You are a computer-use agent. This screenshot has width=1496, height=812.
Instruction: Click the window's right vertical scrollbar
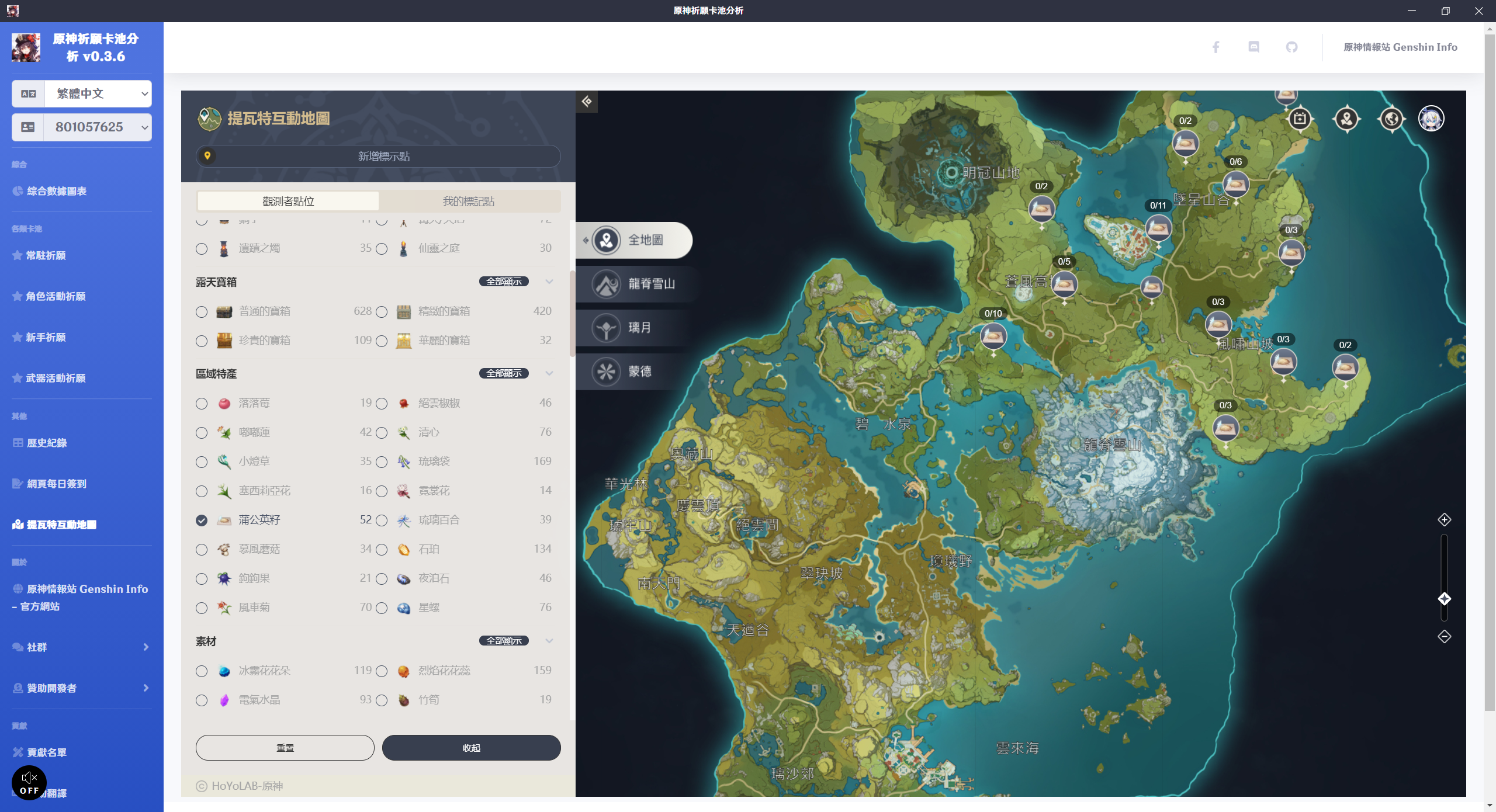pos(1490,374)
